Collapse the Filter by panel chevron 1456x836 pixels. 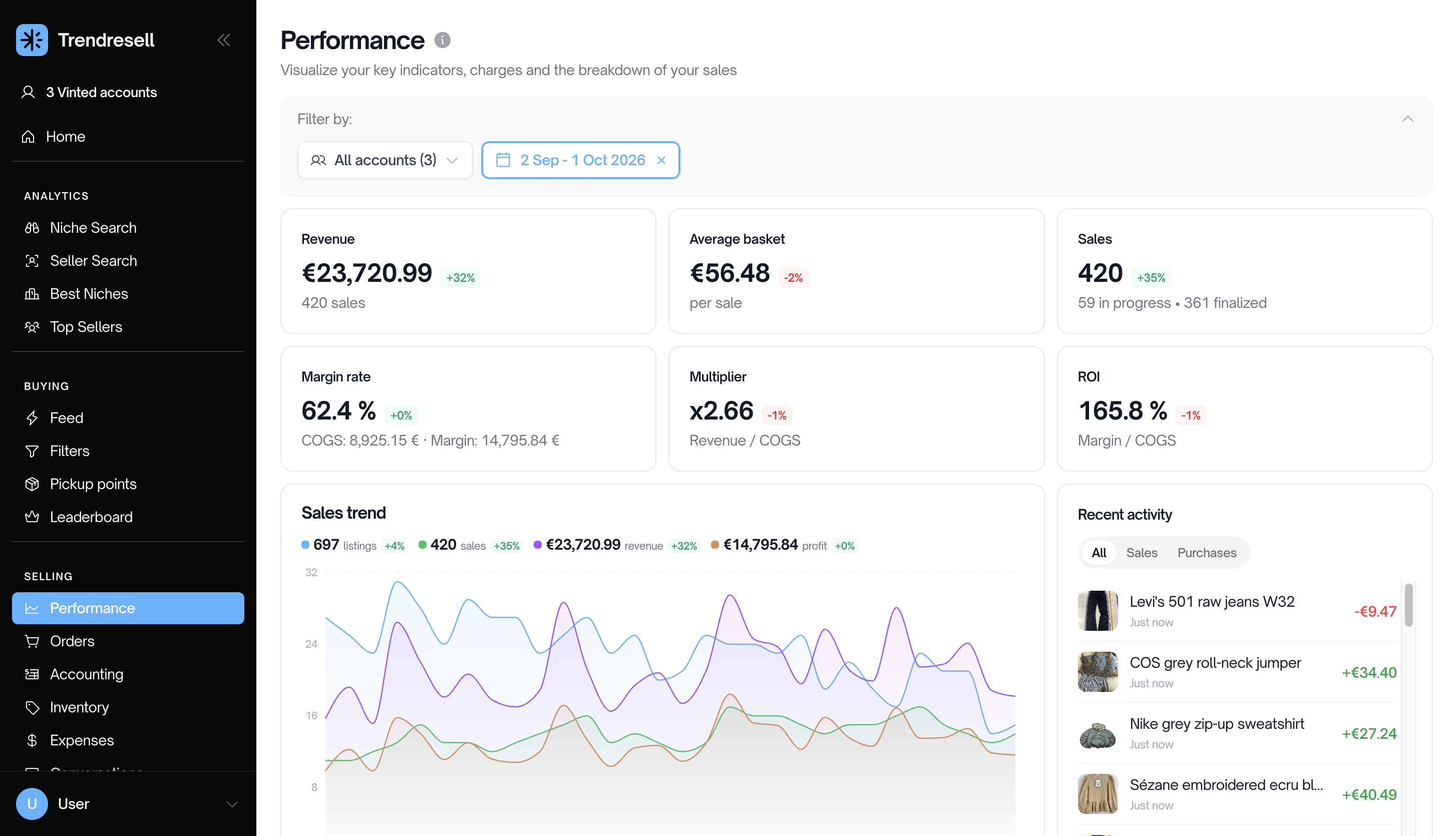(1407, 119)
